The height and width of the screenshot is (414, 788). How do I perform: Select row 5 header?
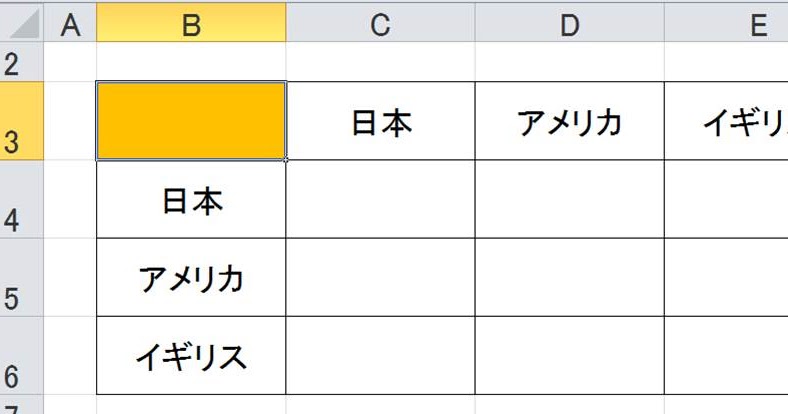tap(22, 277)
